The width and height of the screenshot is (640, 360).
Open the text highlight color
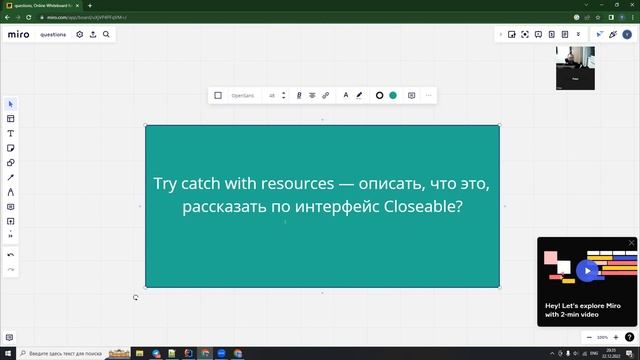coord(359,96)
